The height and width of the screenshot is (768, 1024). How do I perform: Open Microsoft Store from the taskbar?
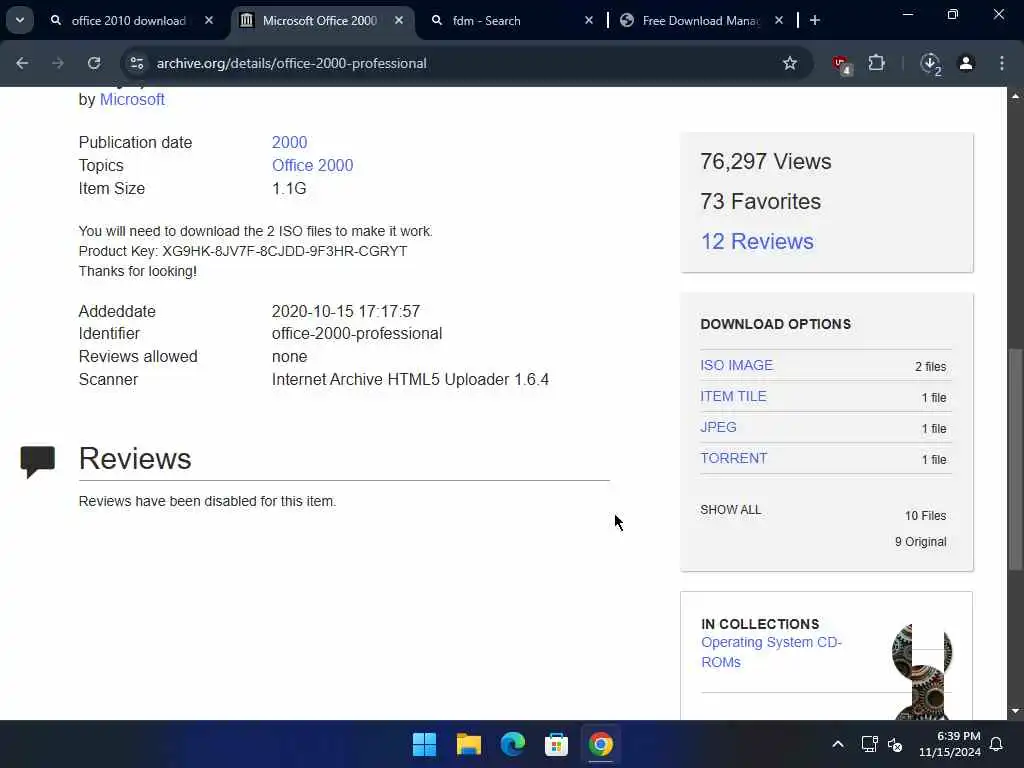556,744
